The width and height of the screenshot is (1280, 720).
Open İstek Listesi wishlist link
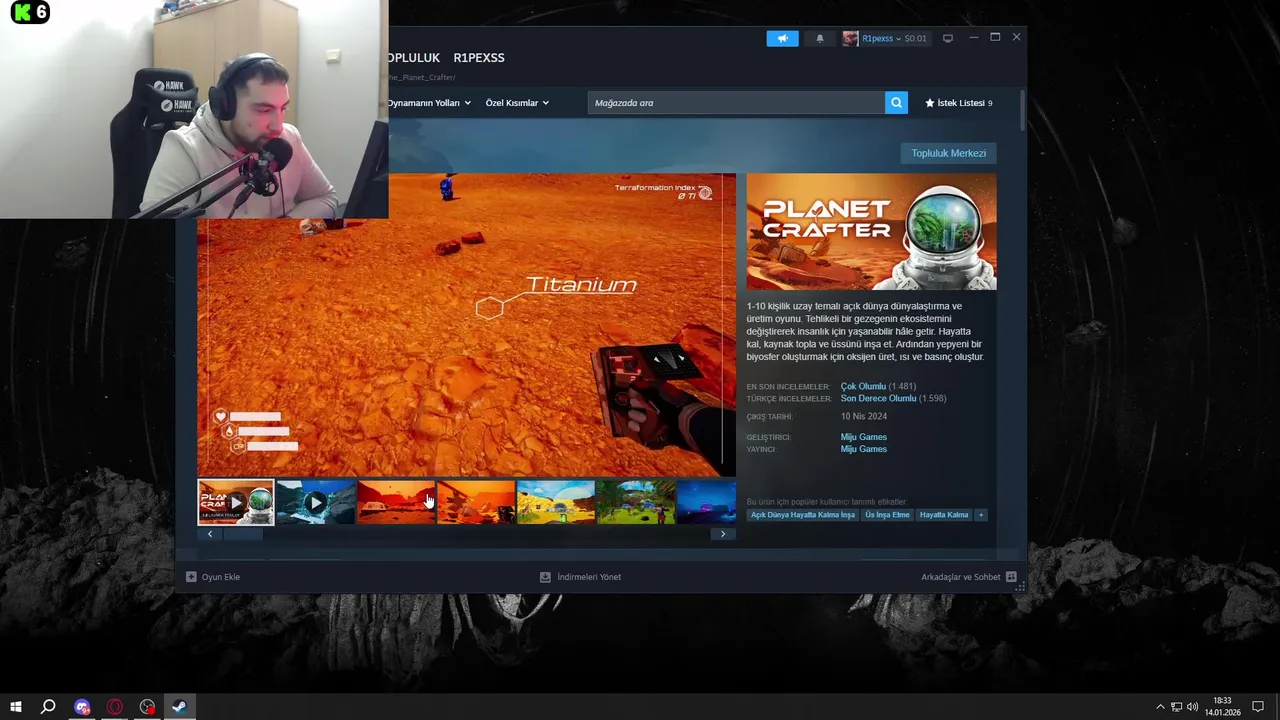point(959,103)
